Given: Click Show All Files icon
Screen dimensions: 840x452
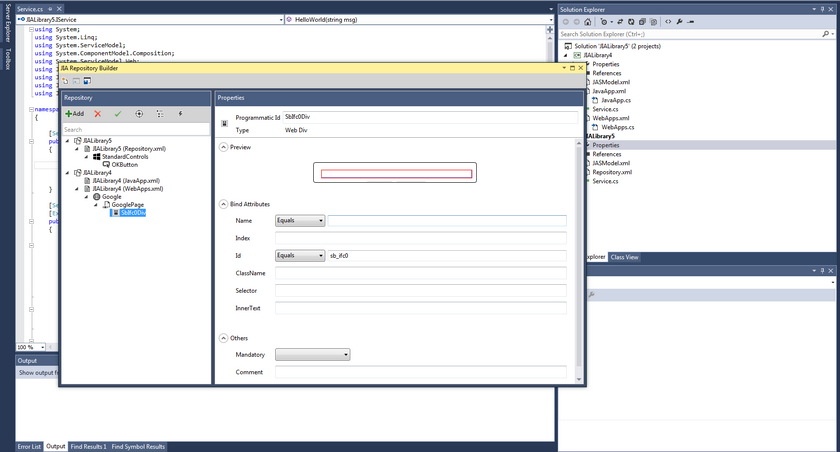Looking at the screenshot, I should 654,22.
